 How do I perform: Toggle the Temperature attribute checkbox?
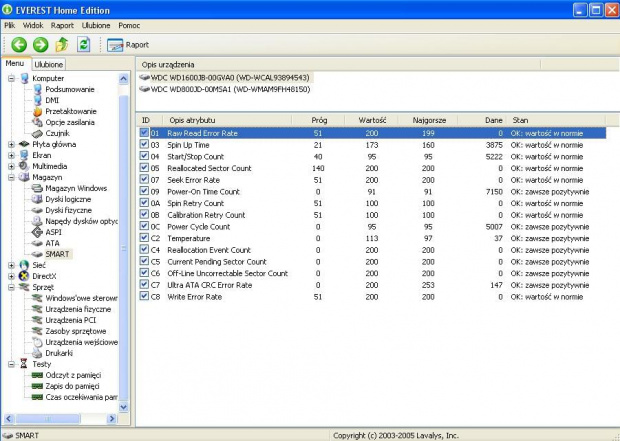[144, 238]
